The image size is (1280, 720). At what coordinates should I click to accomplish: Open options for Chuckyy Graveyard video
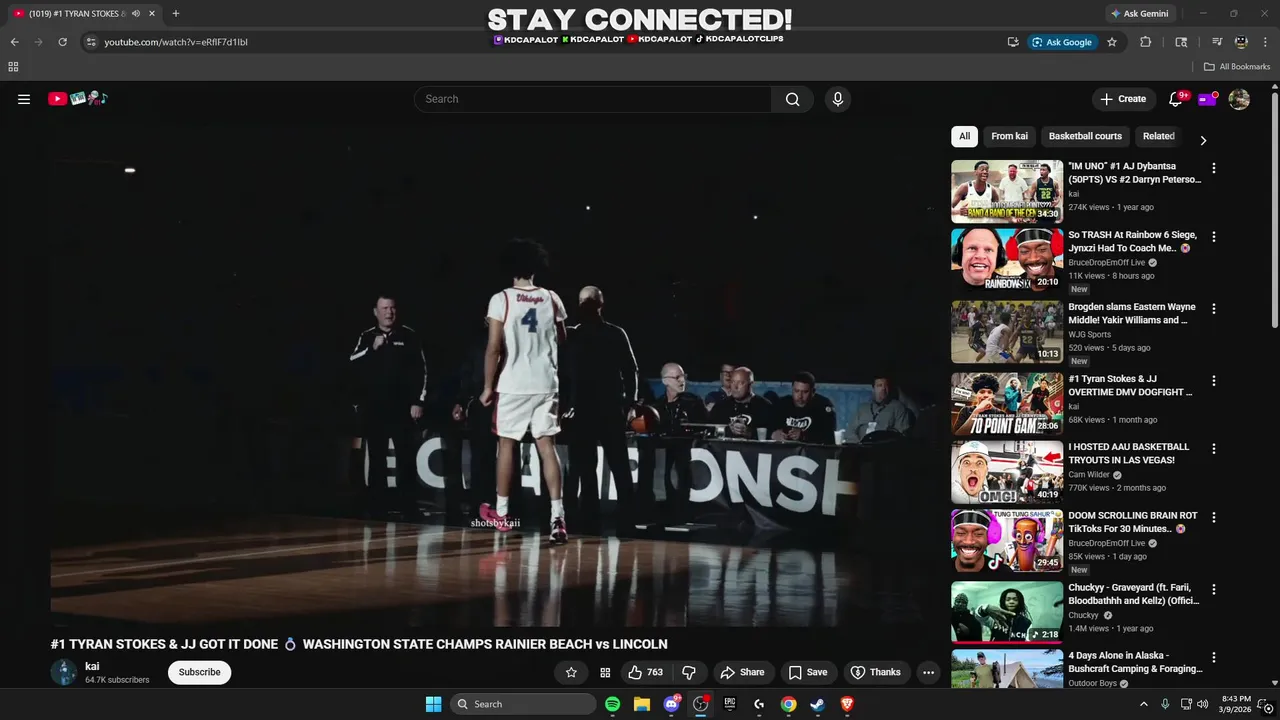[1214, 589]
